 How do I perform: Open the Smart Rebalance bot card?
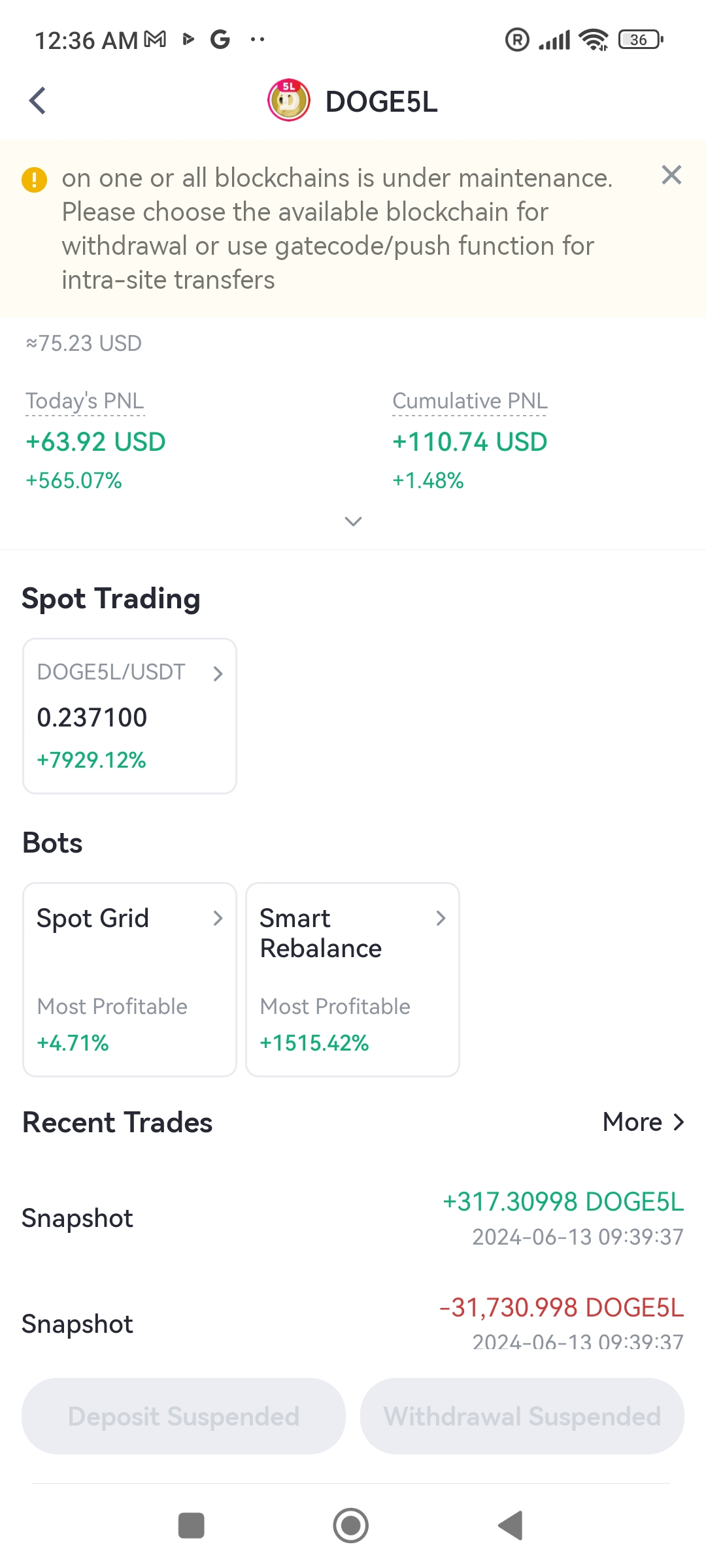(x=352, y=979)
